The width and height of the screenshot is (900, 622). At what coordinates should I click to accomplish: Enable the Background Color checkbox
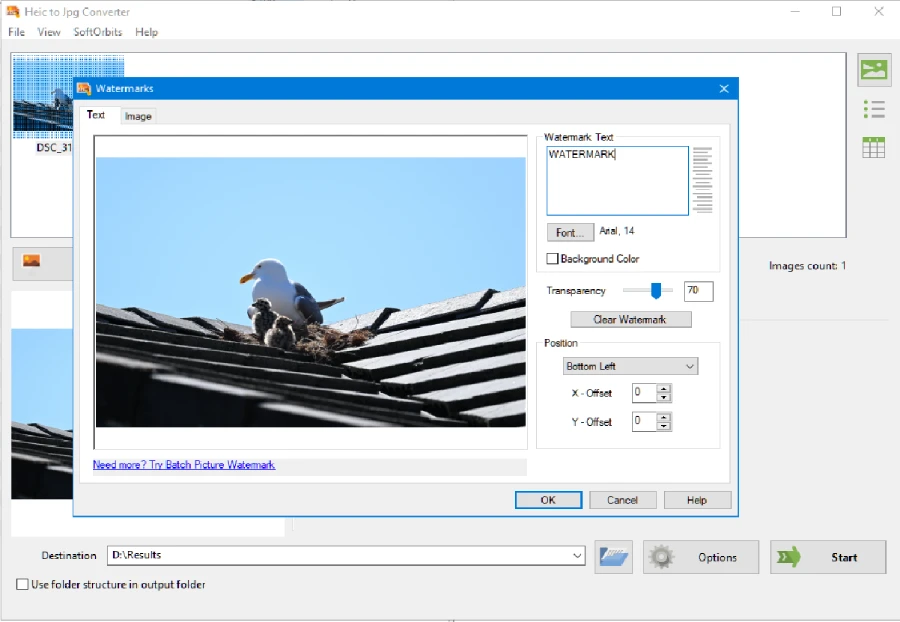[552, 259]
